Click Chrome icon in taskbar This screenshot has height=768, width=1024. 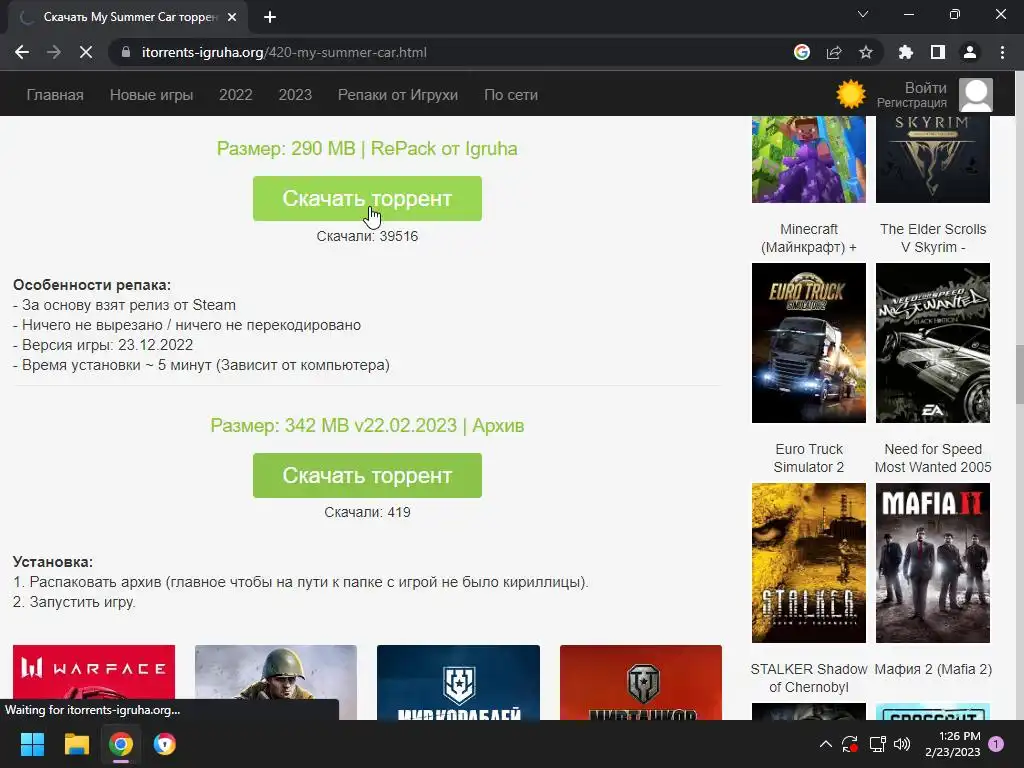point(121,744)
